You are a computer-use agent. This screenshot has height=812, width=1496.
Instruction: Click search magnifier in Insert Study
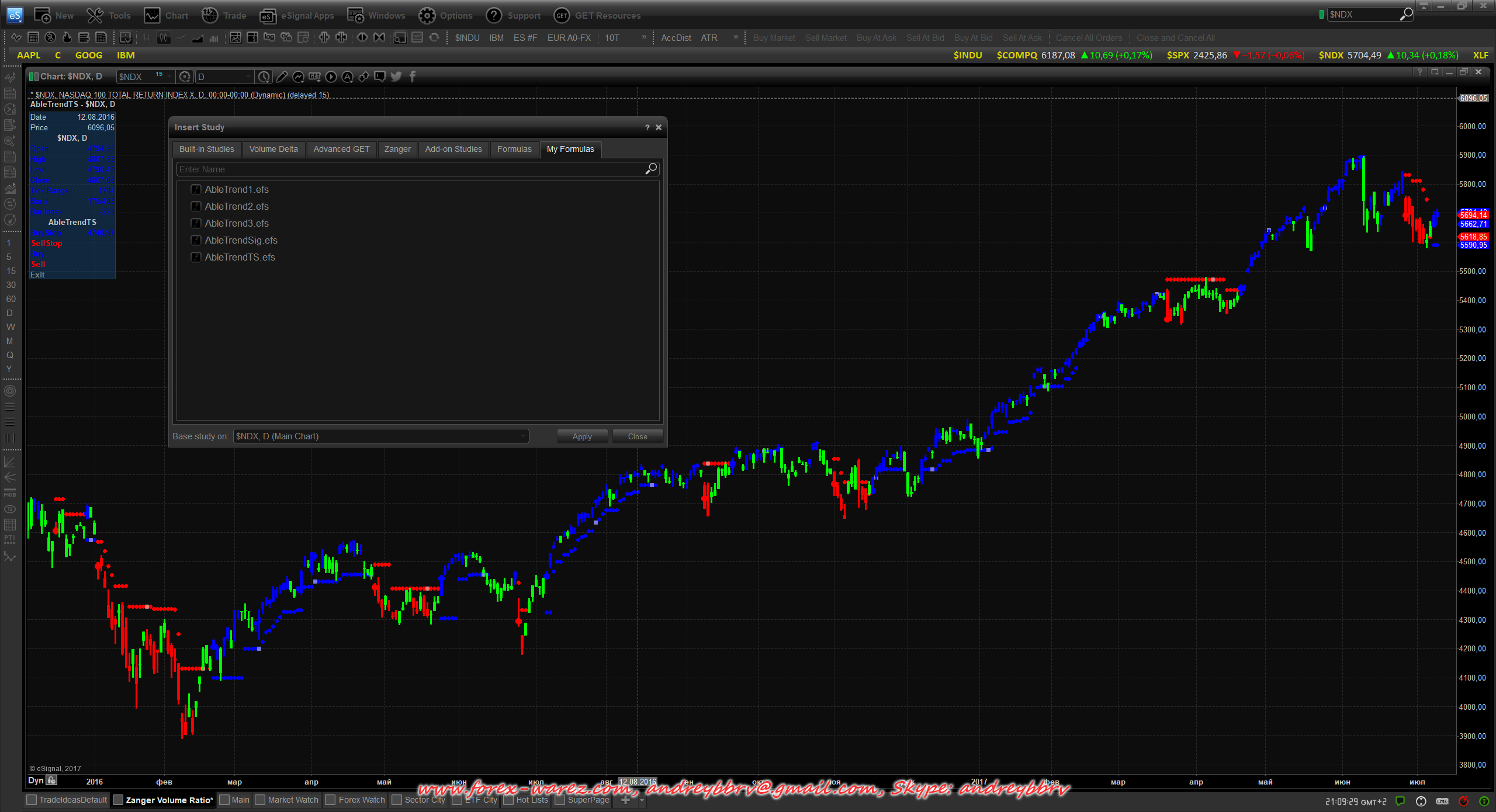coord(651,169)
